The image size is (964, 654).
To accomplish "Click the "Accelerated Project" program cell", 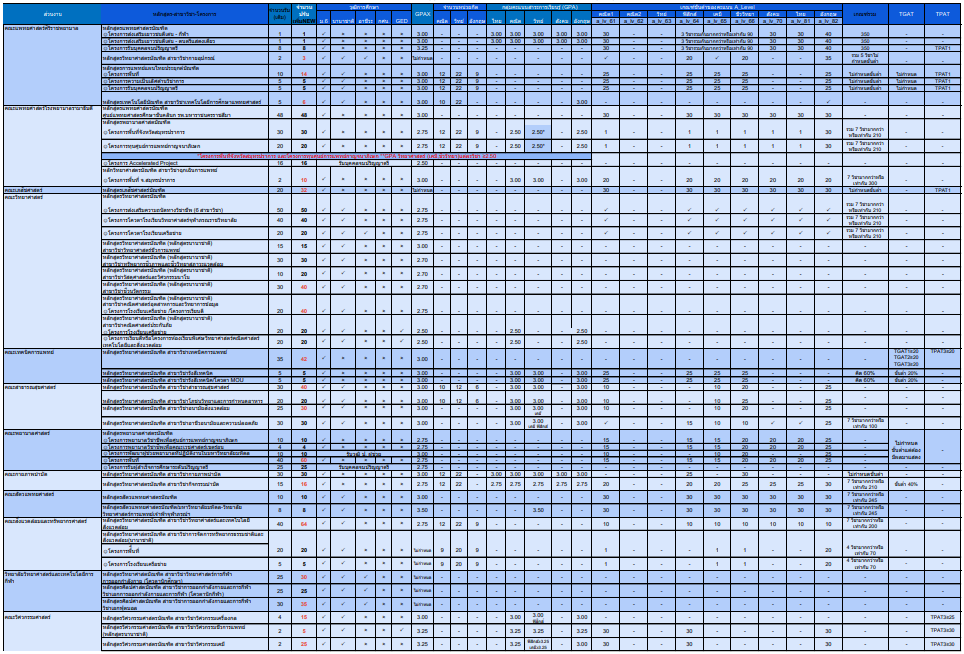I will 184,164.
